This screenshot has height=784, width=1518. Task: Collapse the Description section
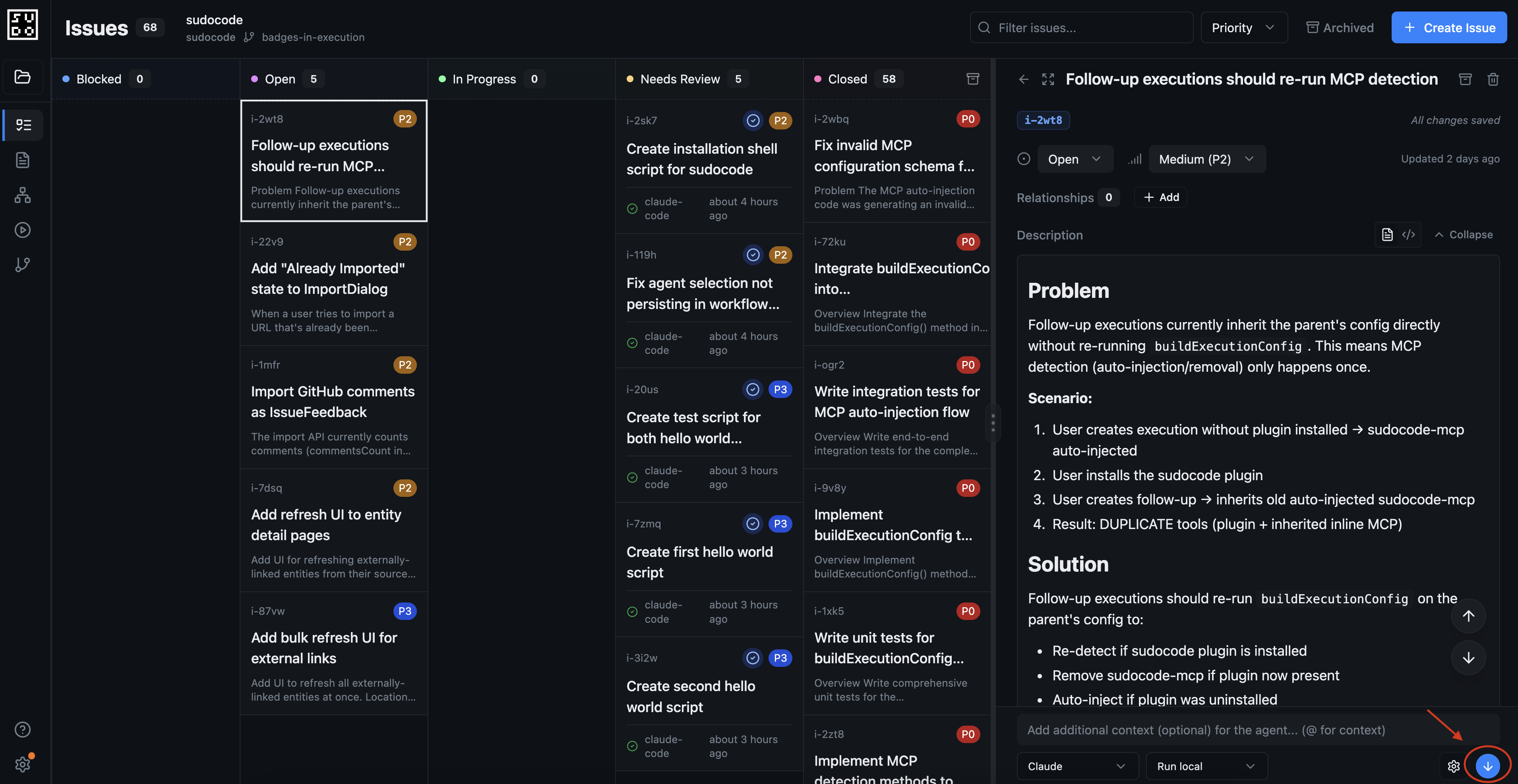(x=1464, y=234)
